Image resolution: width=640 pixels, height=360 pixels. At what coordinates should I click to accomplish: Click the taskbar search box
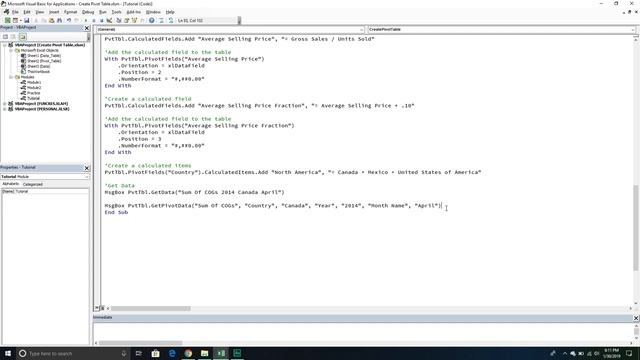73,353
